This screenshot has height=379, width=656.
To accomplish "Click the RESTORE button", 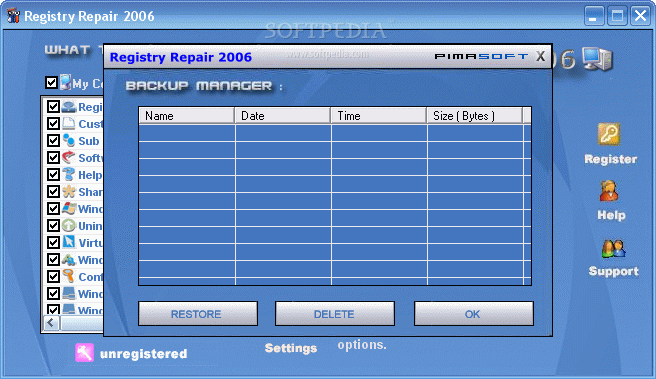I will coord(198,314).
